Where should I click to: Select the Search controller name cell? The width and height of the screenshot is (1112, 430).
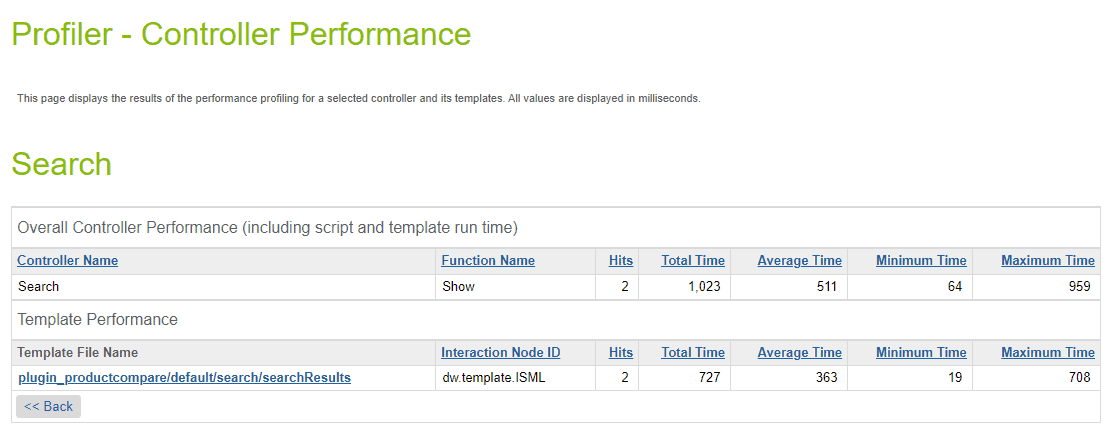coord(223,287)
